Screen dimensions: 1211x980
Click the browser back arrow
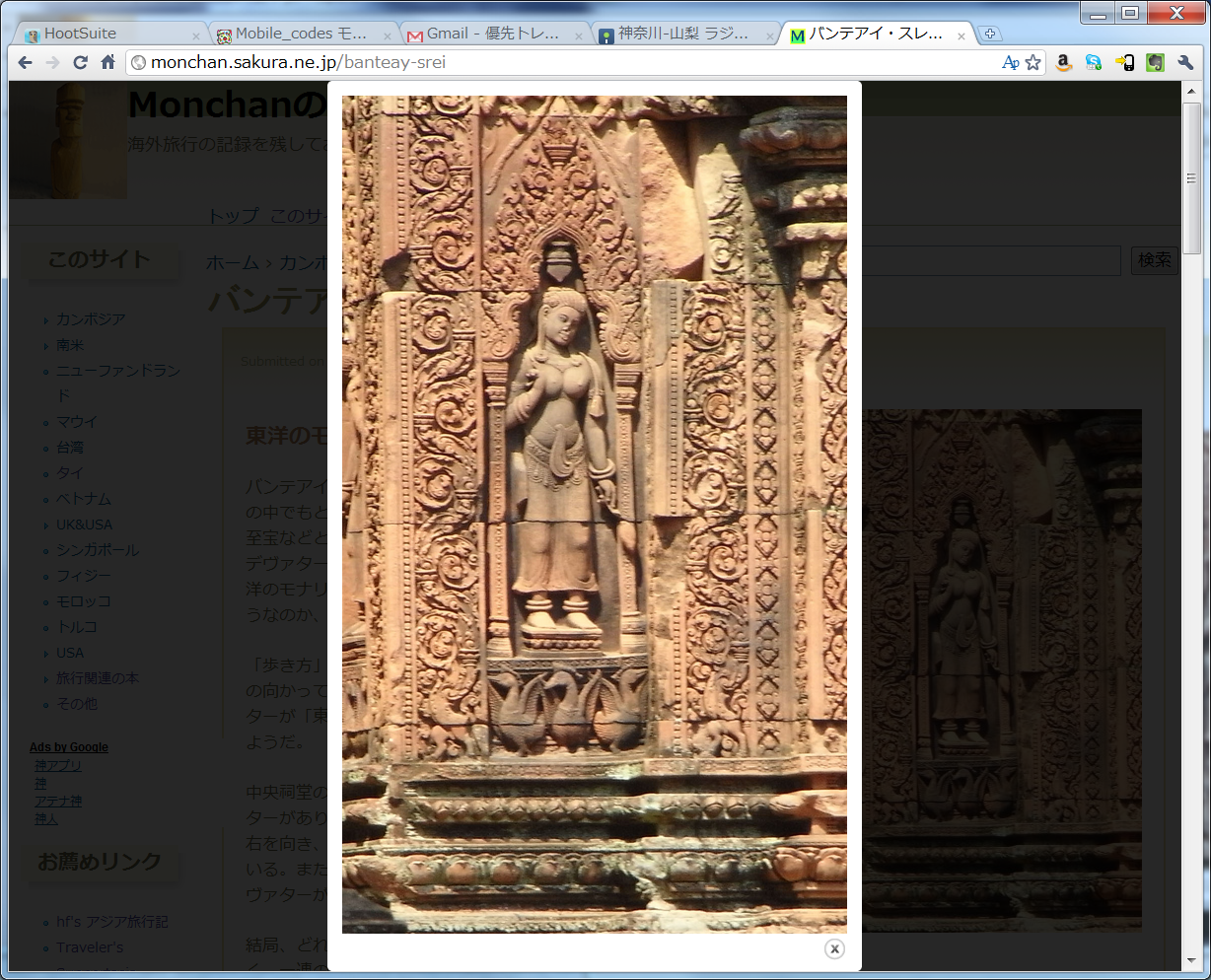(26, 62)
